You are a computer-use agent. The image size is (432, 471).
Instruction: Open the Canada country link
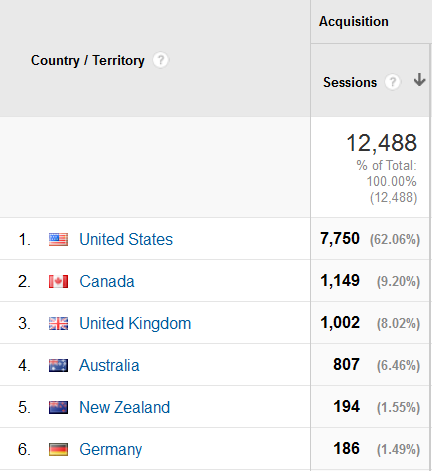pos(107,281)
